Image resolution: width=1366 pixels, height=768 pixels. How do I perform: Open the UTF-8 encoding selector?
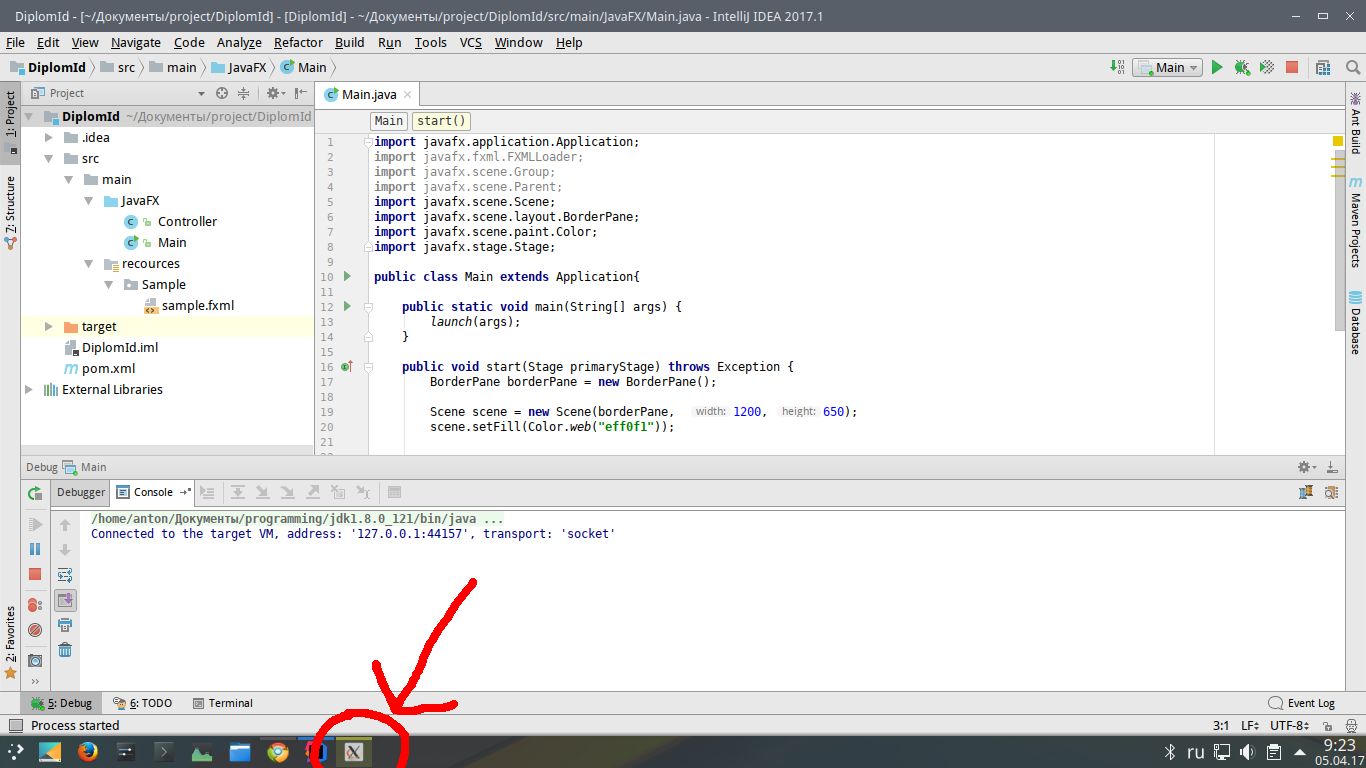coord(1290,726)
